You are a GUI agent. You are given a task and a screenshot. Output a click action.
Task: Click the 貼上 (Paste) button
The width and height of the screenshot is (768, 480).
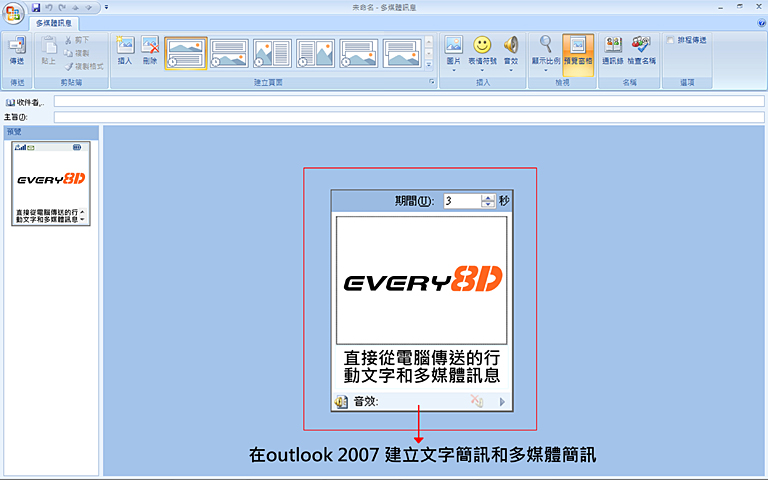click(48, 51)
